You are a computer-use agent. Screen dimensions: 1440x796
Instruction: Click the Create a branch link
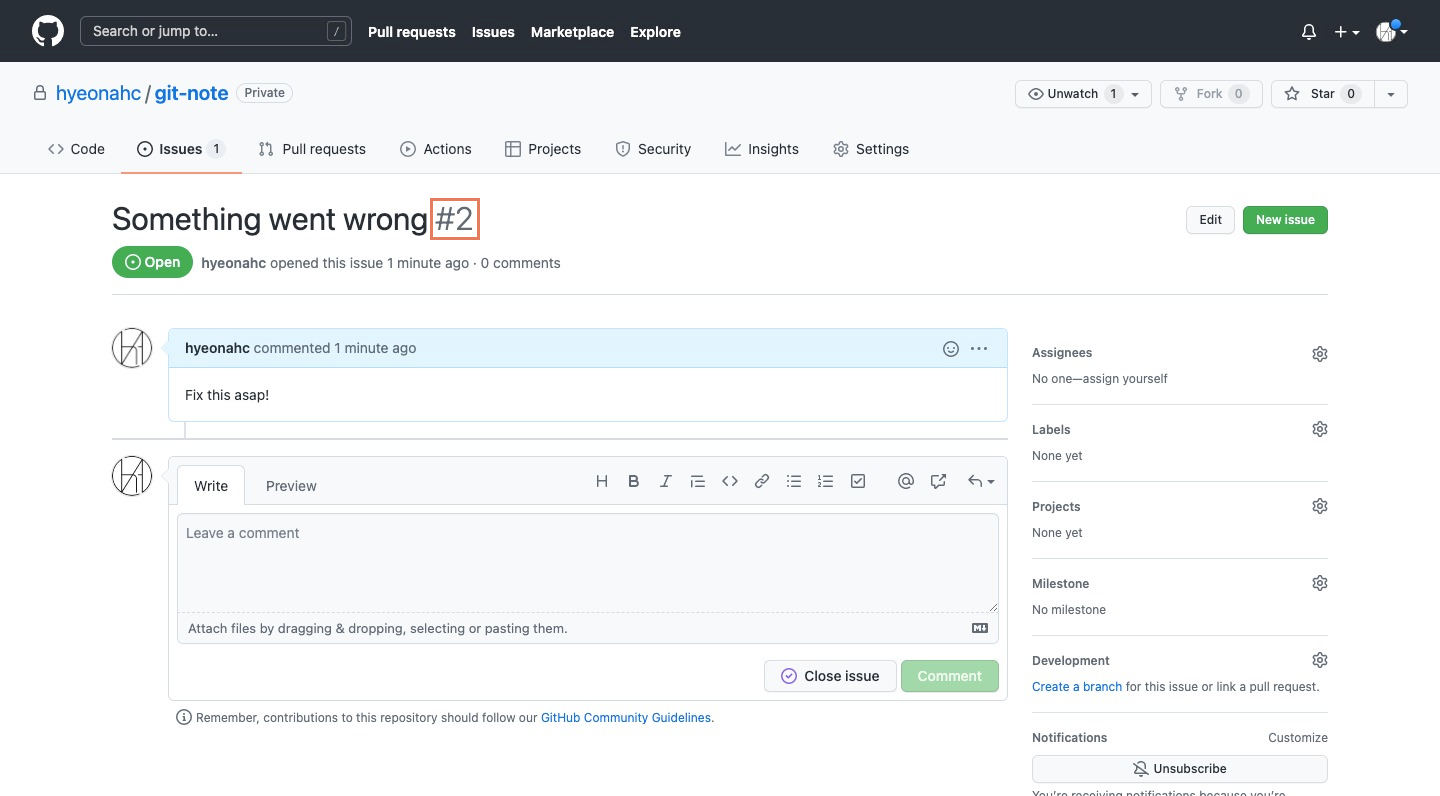1077,687
